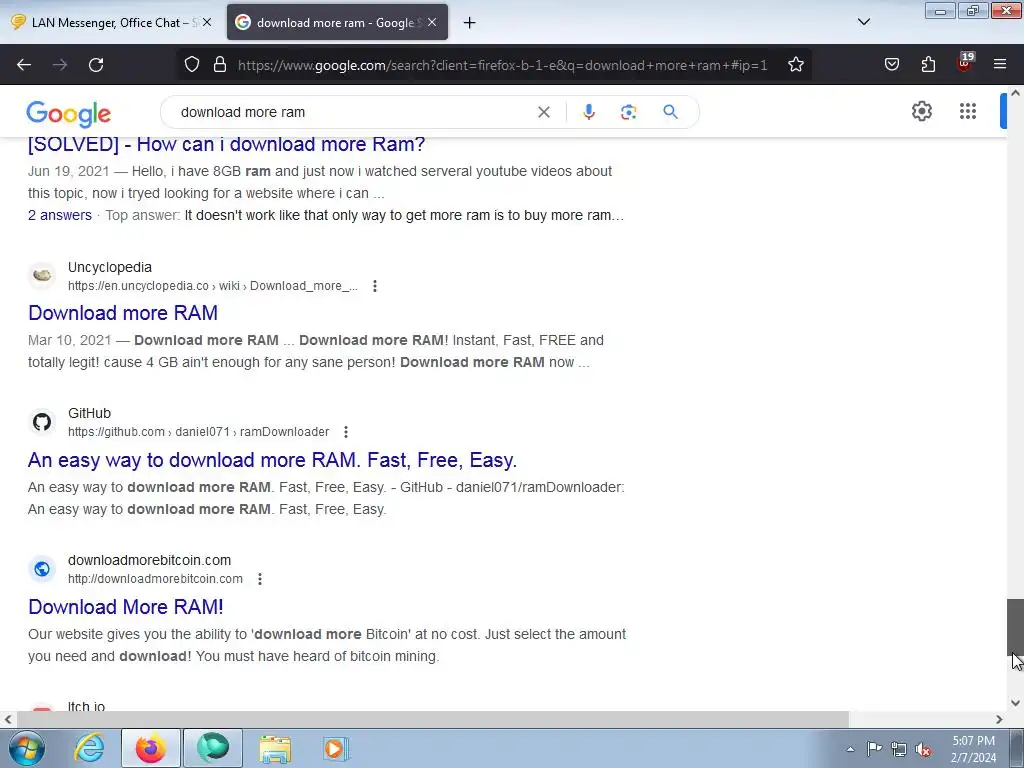Screen dimensions: 1024x768
Task: Click the horizontal scrollbar left arrow
Action: tap(8, 719)
